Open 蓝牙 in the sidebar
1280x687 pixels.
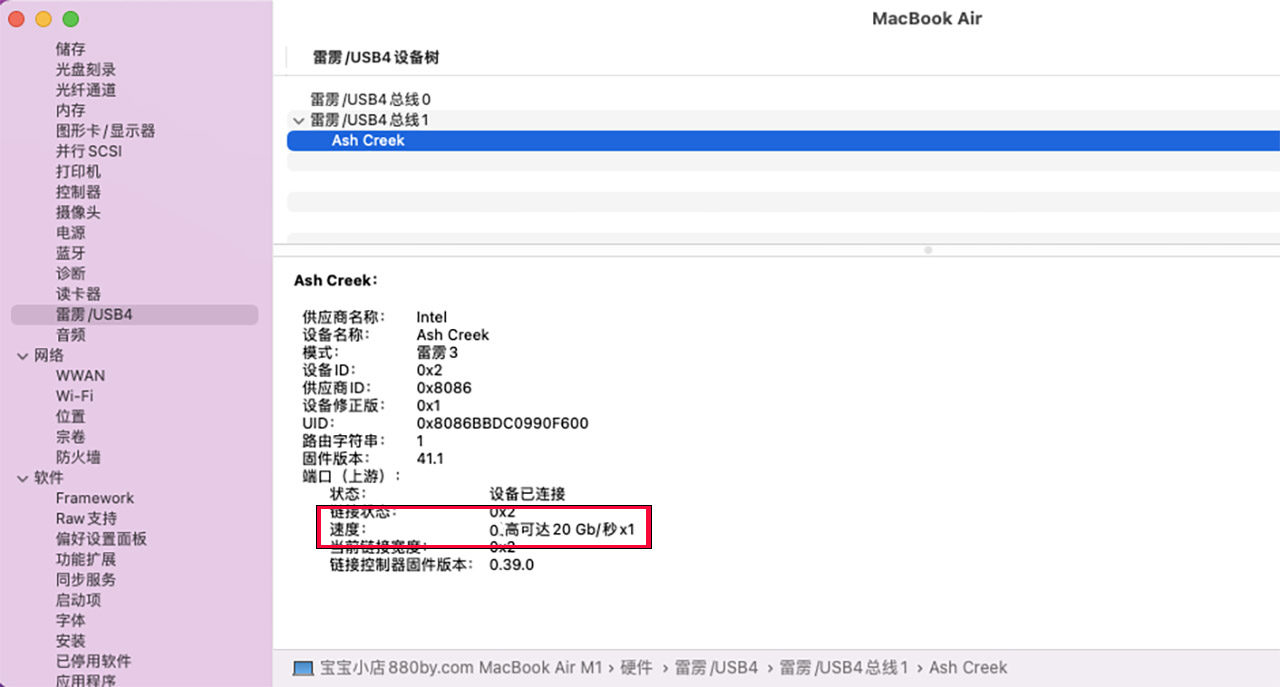pos(70,253)
